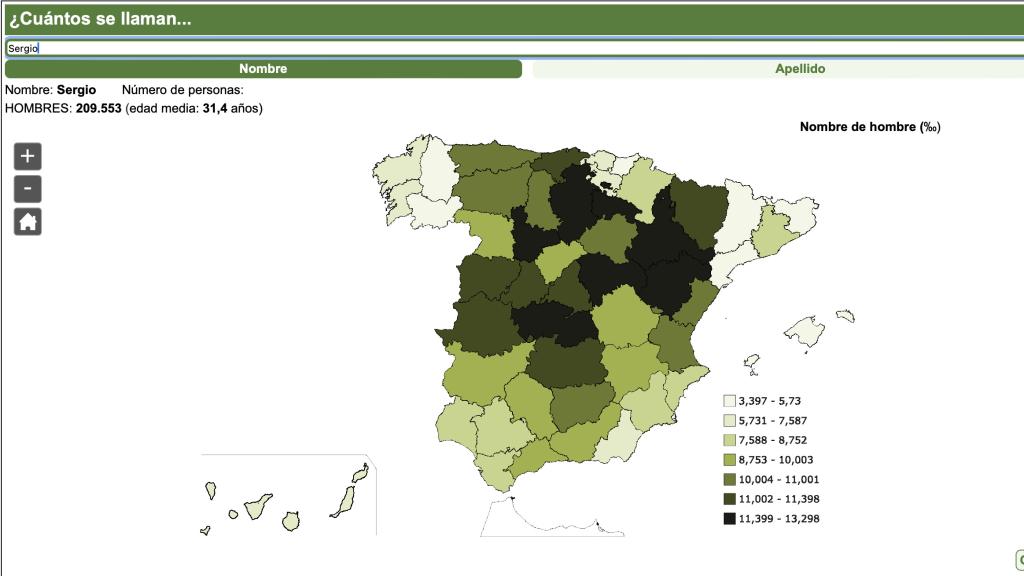Select Gran Canaria island in the inset
Screen dimensions: 1024x576
coord(291,521)
